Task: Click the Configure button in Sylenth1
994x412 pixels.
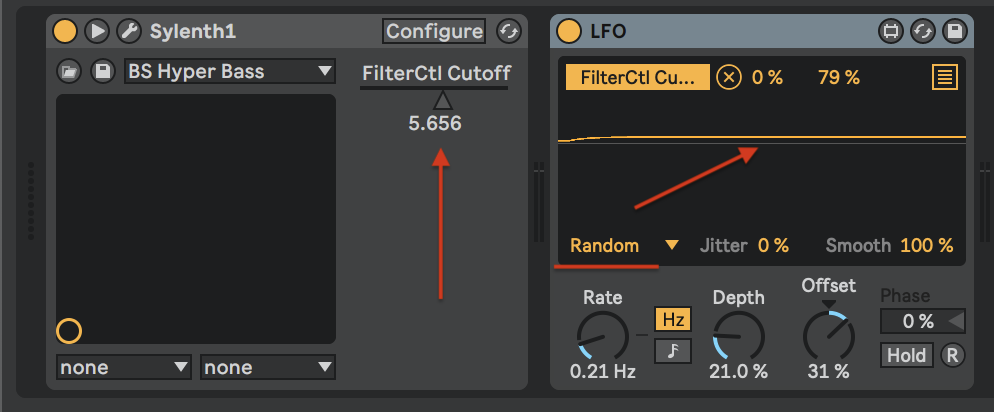Action: coord(434,31)
